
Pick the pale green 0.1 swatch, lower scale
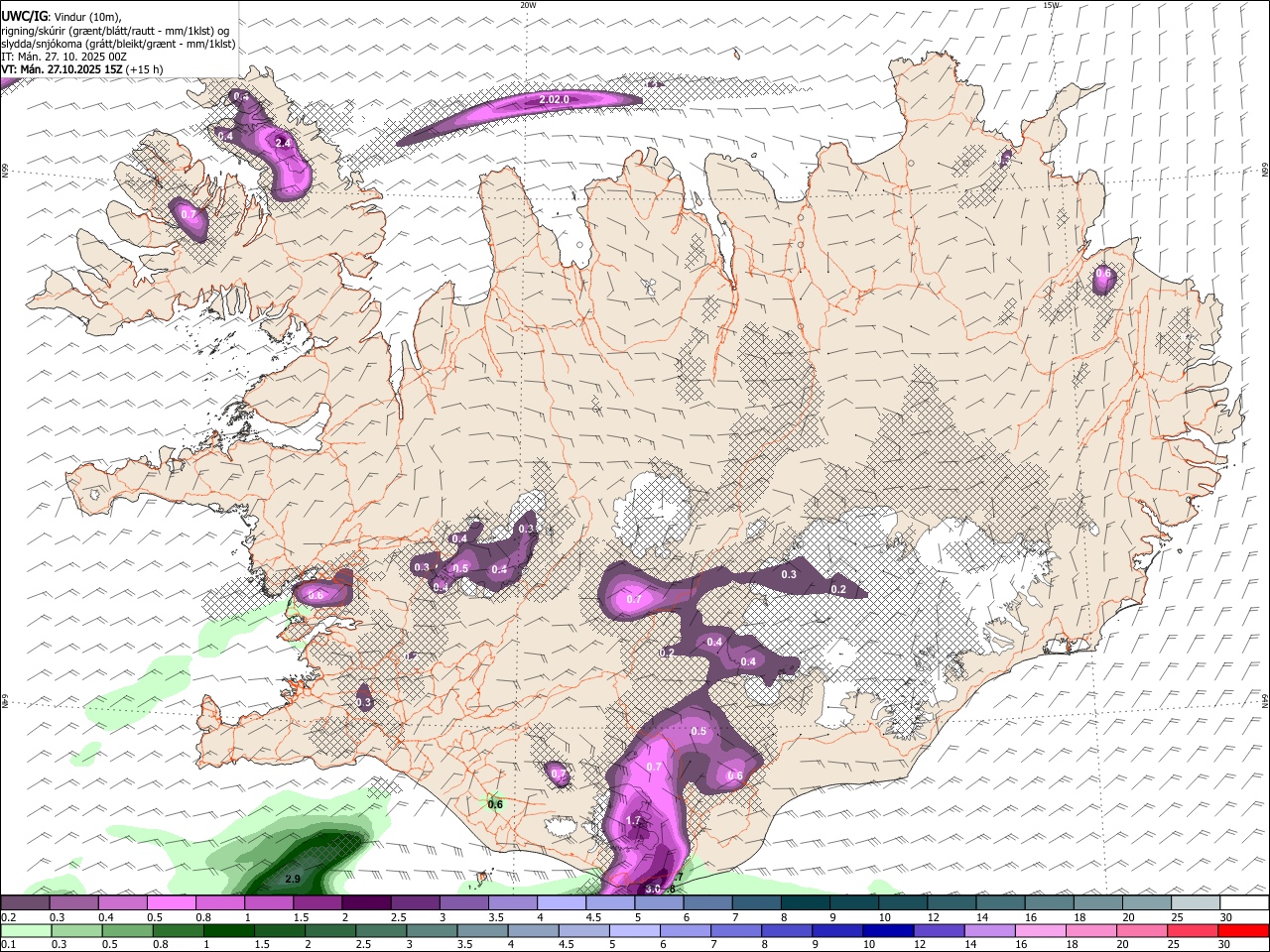(x=26, y=930)
